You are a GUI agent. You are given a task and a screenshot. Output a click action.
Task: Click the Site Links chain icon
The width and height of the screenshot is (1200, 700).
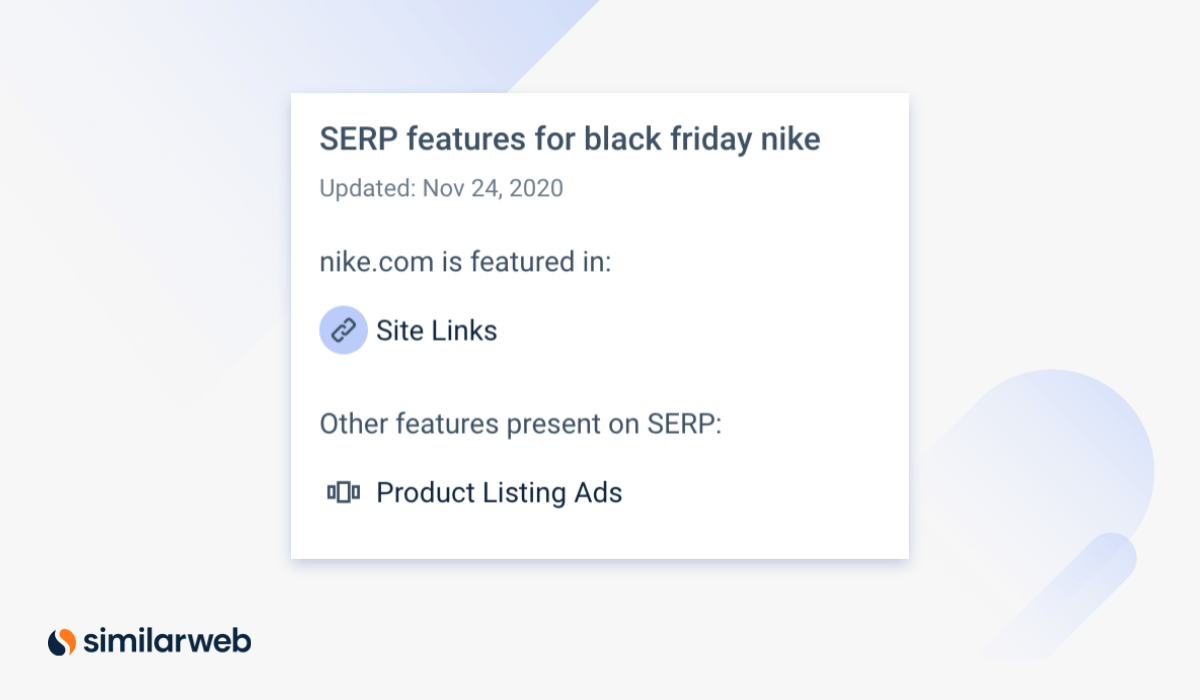click(x=343, y=330)
